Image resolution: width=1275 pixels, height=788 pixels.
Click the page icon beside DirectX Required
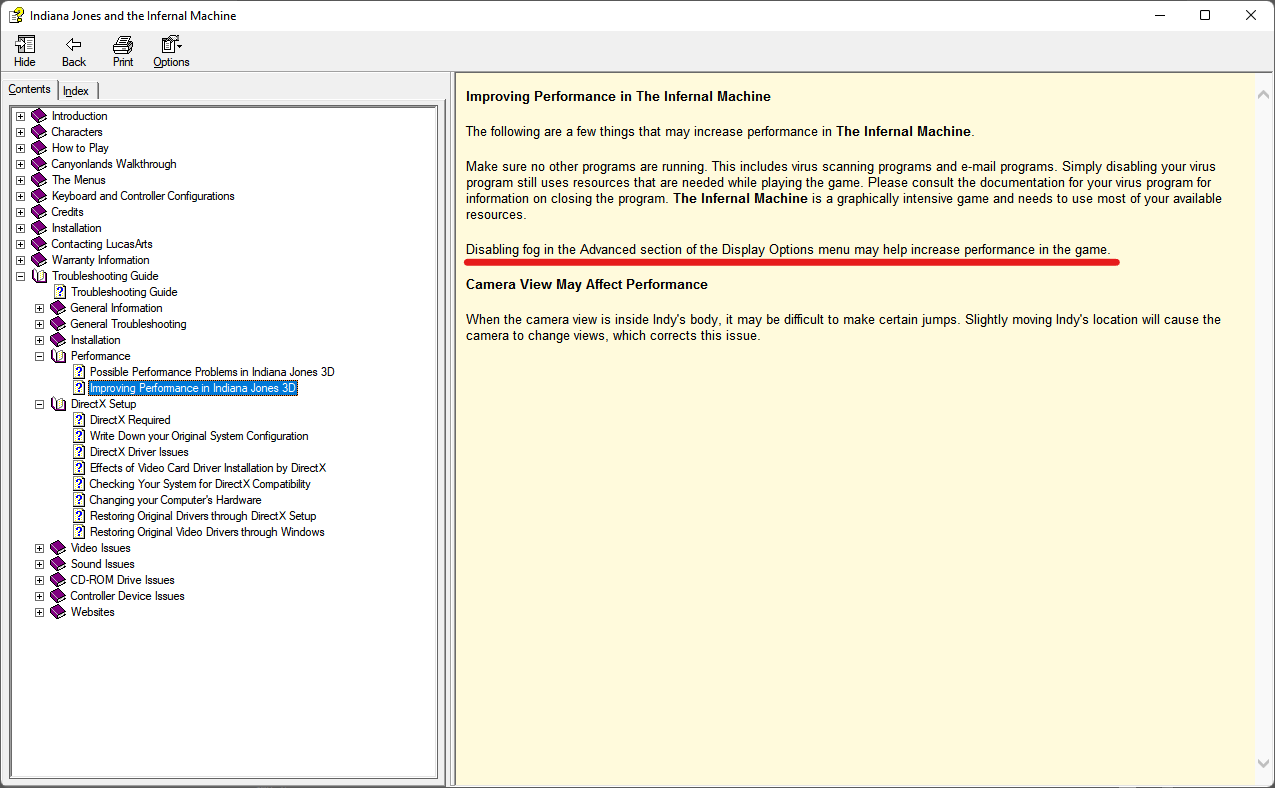(79, 420)
